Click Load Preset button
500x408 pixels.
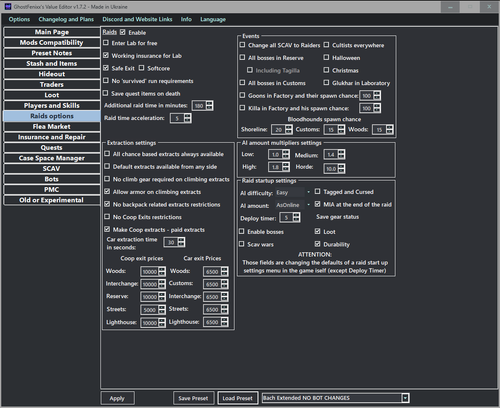[237, 398]
